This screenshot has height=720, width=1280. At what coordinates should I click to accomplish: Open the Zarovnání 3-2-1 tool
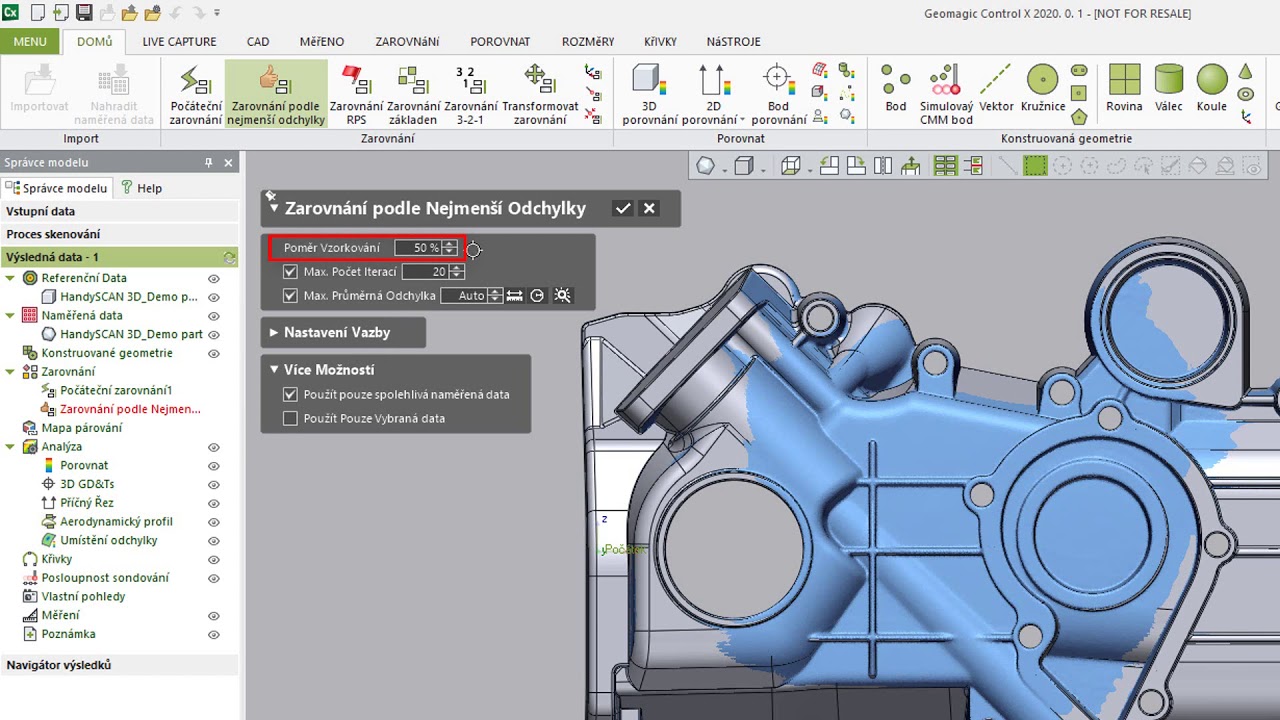(x=470, y=95)
